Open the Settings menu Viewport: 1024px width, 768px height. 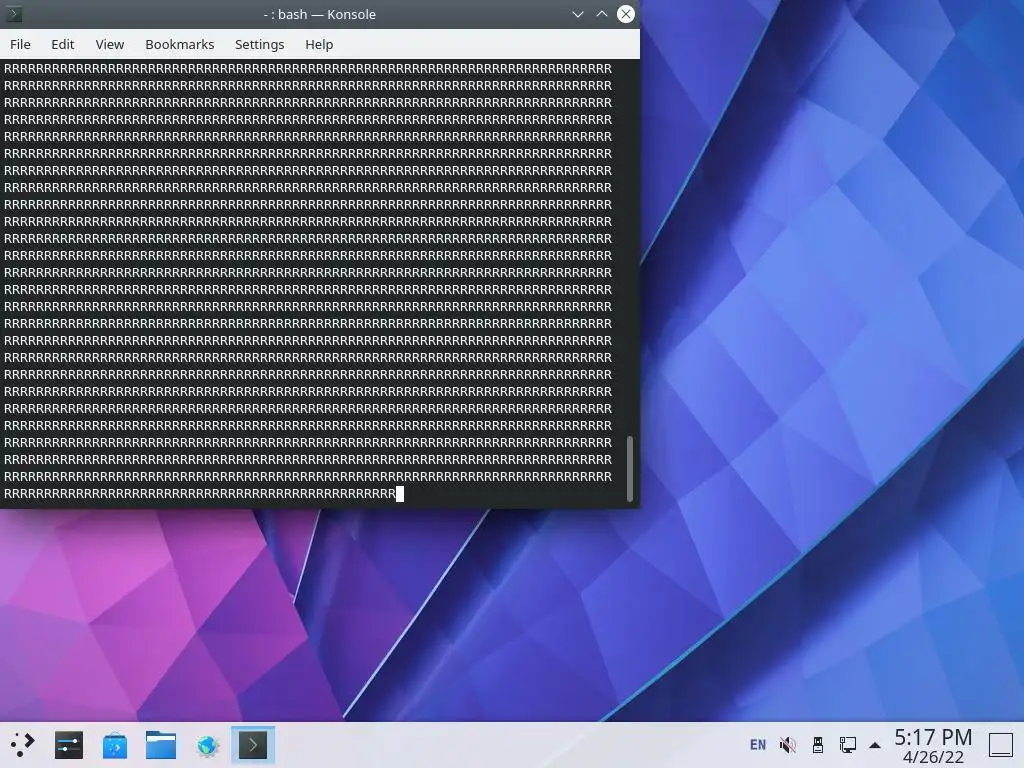tap(259, 44)
